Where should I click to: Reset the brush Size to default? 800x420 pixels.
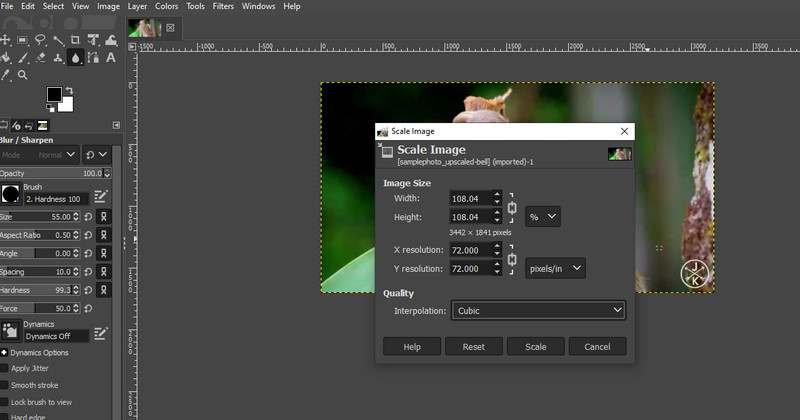(90, 217)
